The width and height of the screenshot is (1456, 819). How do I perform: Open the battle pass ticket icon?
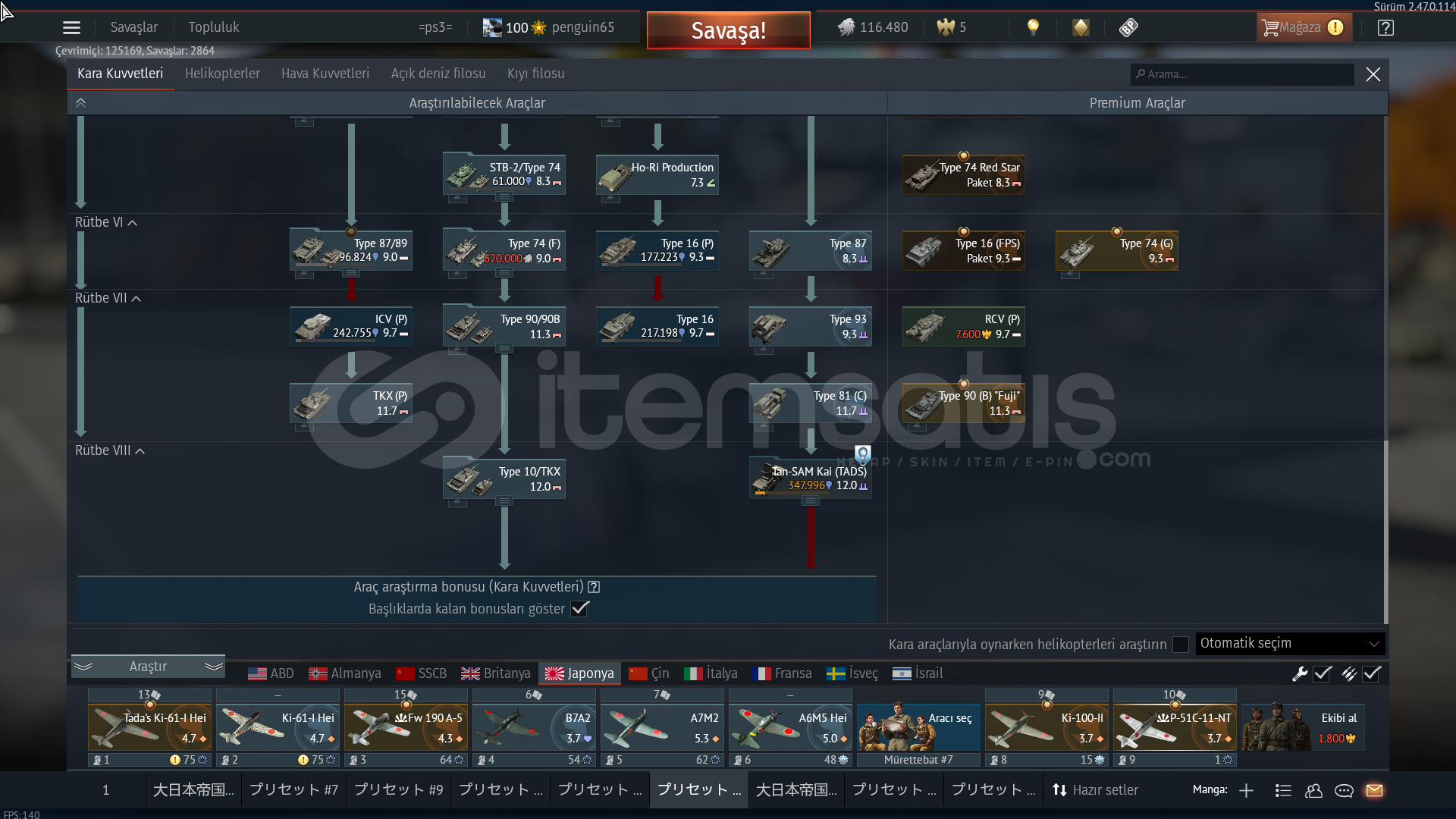[1128, 27]
